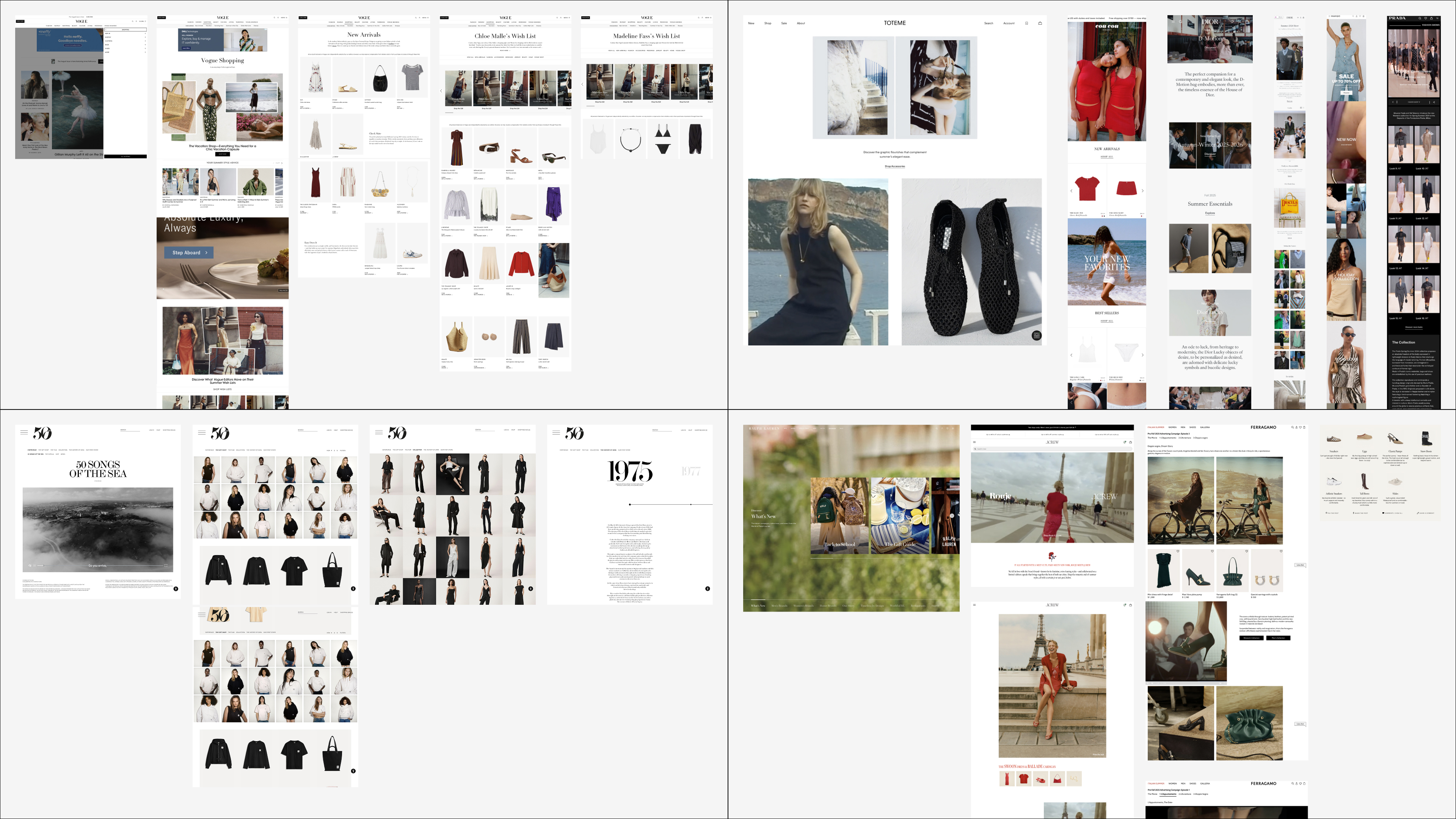Click the search icon in Prada header
This screenshot has width=1456, height=819.
coord(1419,19)
